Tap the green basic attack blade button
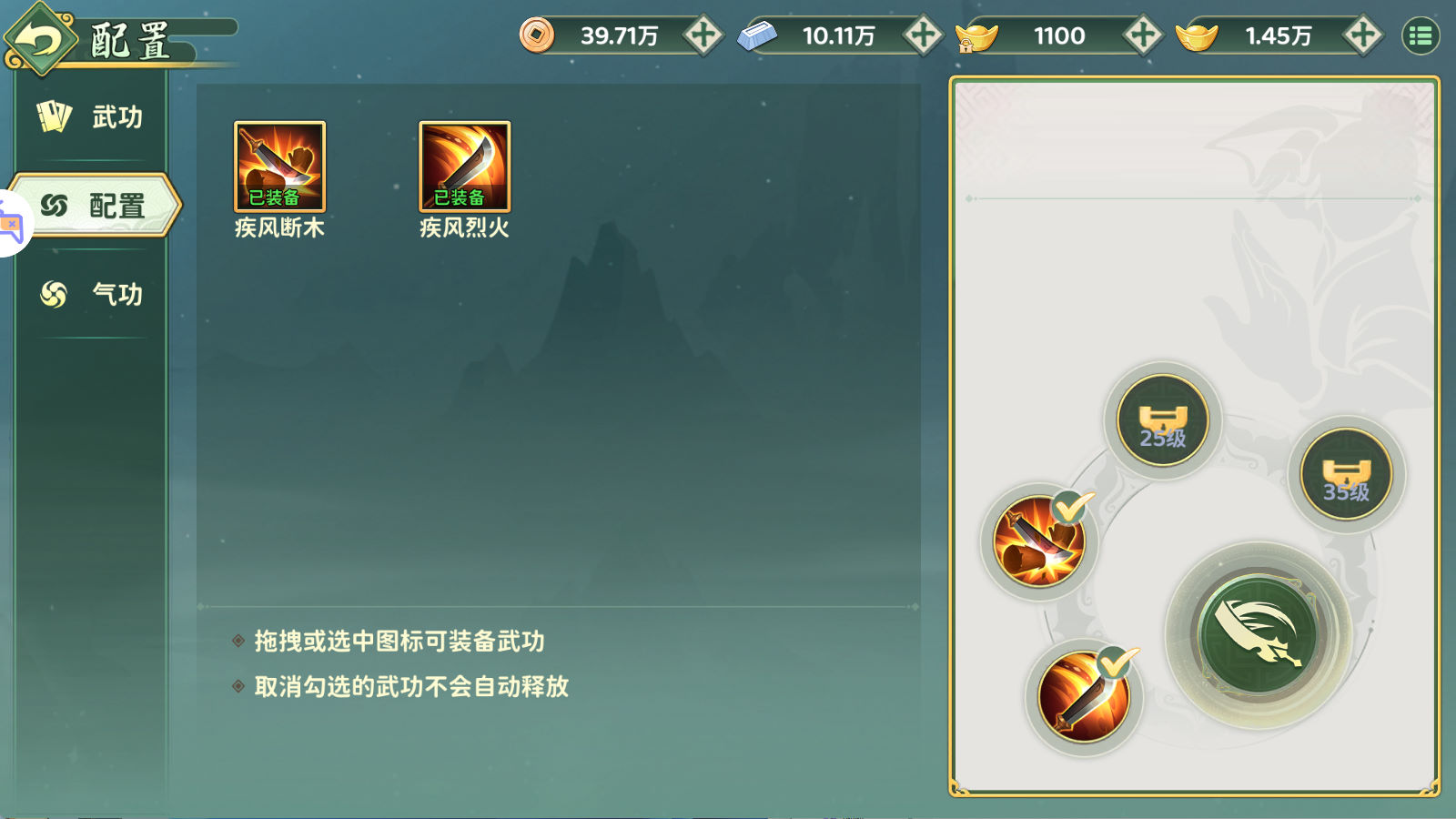Screen dimensions: 1456x819 tap(1259, 633)
